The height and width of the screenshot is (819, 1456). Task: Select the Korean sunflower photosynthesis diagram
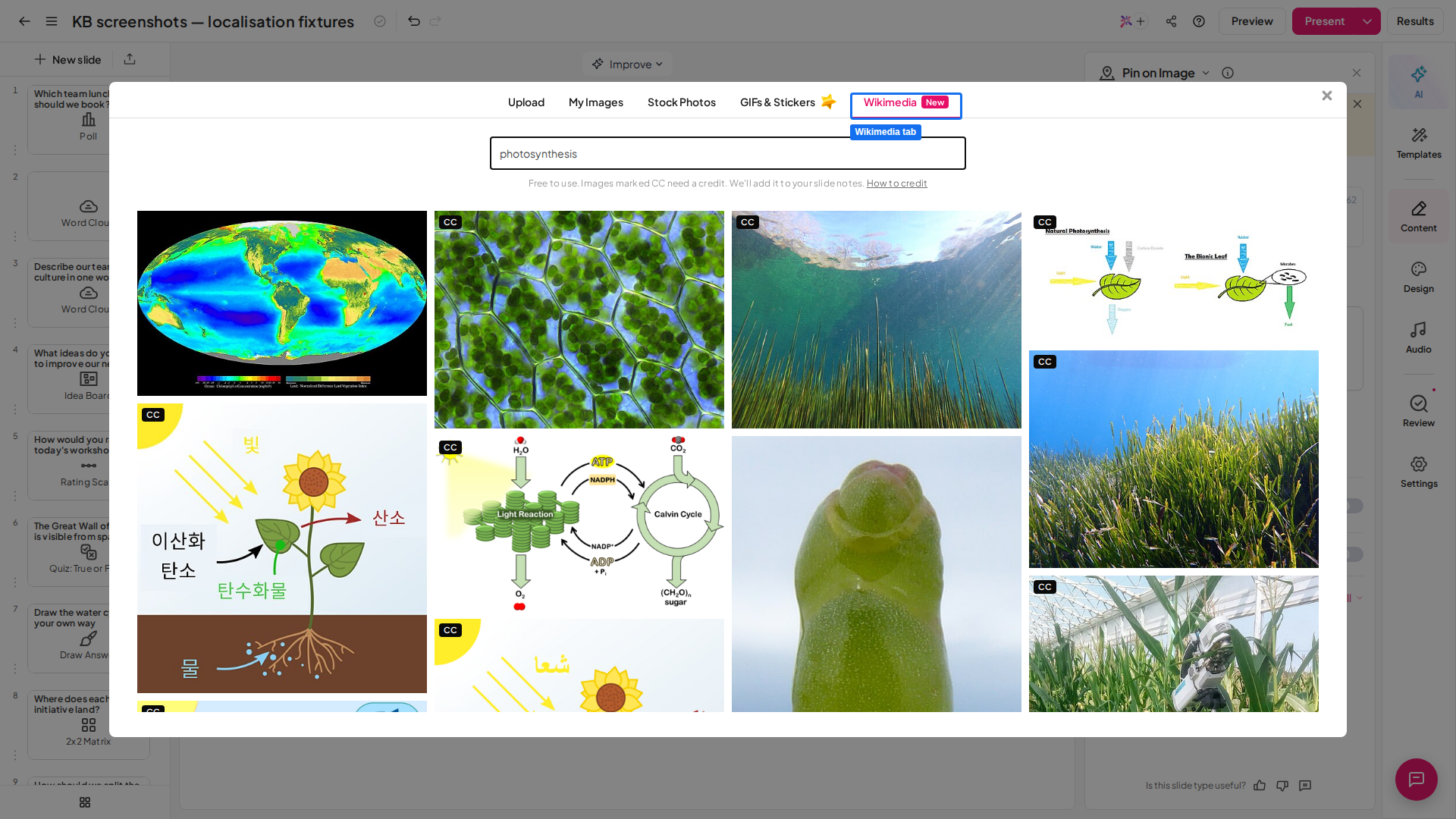pyautogui.click(x=282, y=548)
